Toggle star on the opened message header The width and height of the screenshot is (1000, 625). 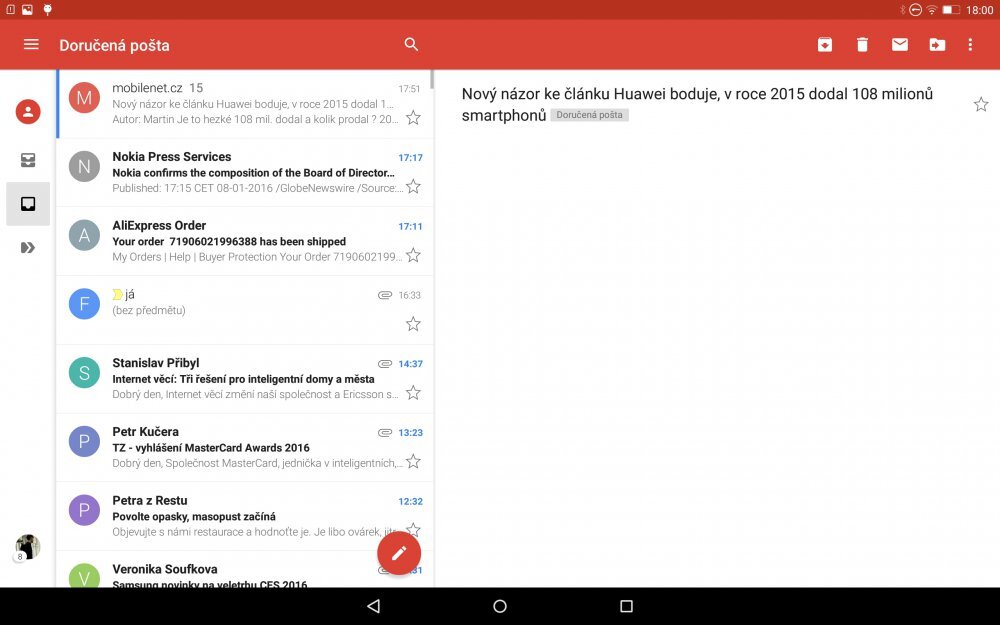coord(981,105)
